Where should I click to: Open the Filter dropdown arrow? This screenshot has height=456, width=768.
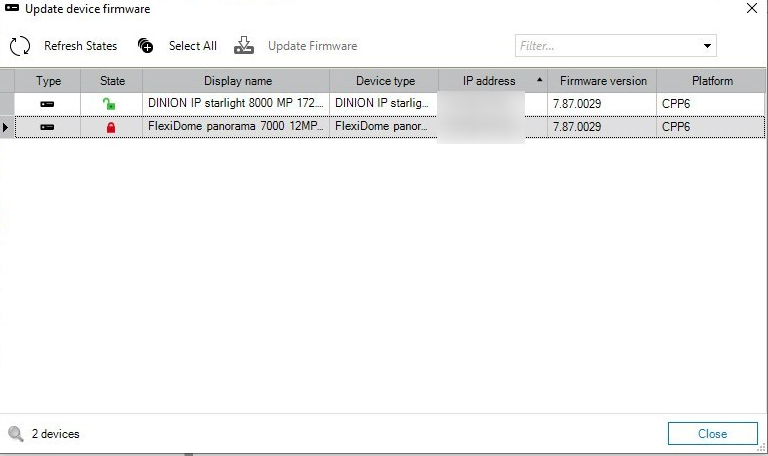tap(707, 46)
